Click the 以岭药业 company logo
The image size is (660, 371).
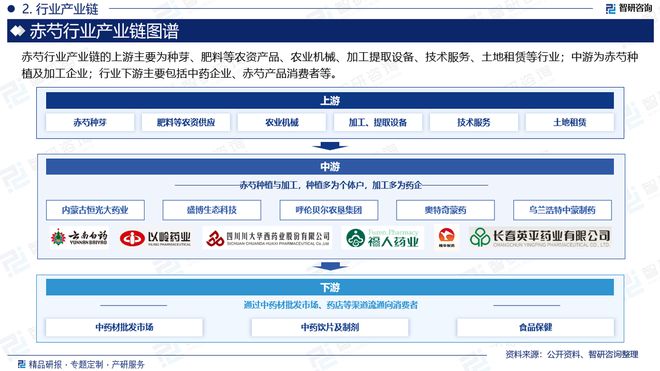155,238
